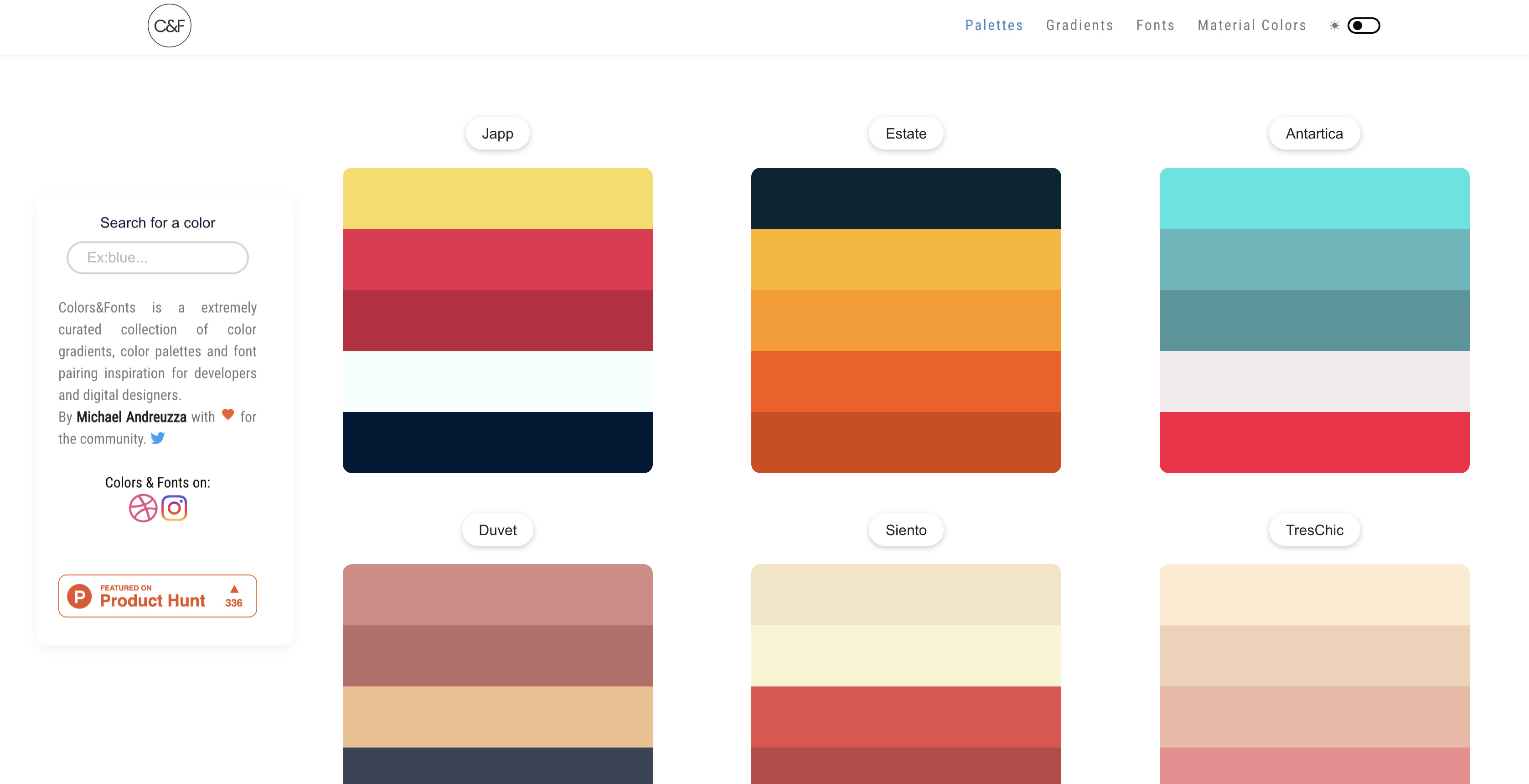Click the Japp palette label button
This screenshot has width=1529, height=784.
pyautogui.click(x=497, y=133)
